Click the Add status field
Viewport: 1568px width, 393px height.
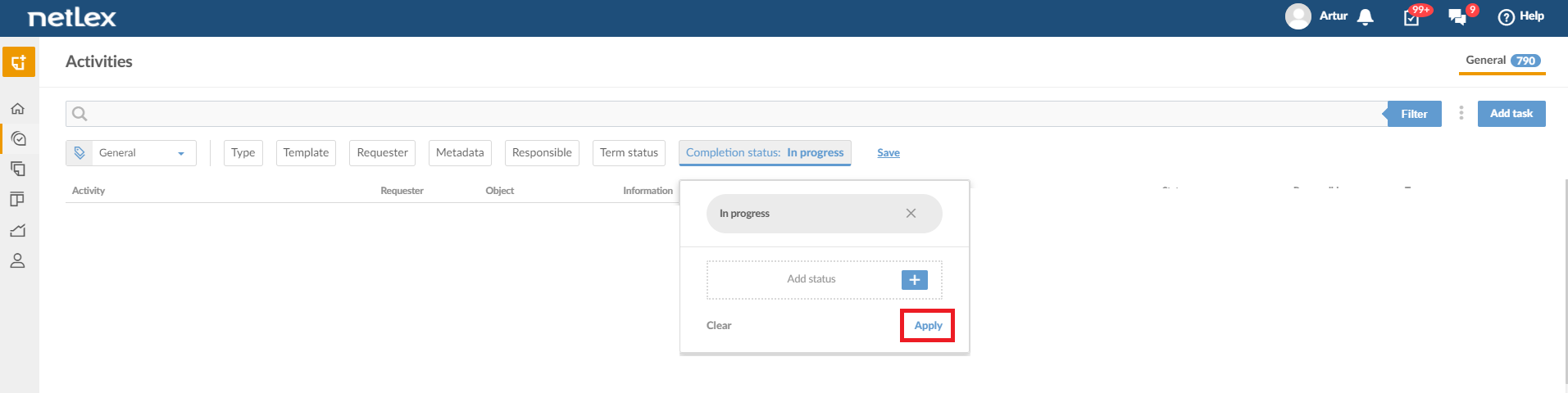(824, 280)
